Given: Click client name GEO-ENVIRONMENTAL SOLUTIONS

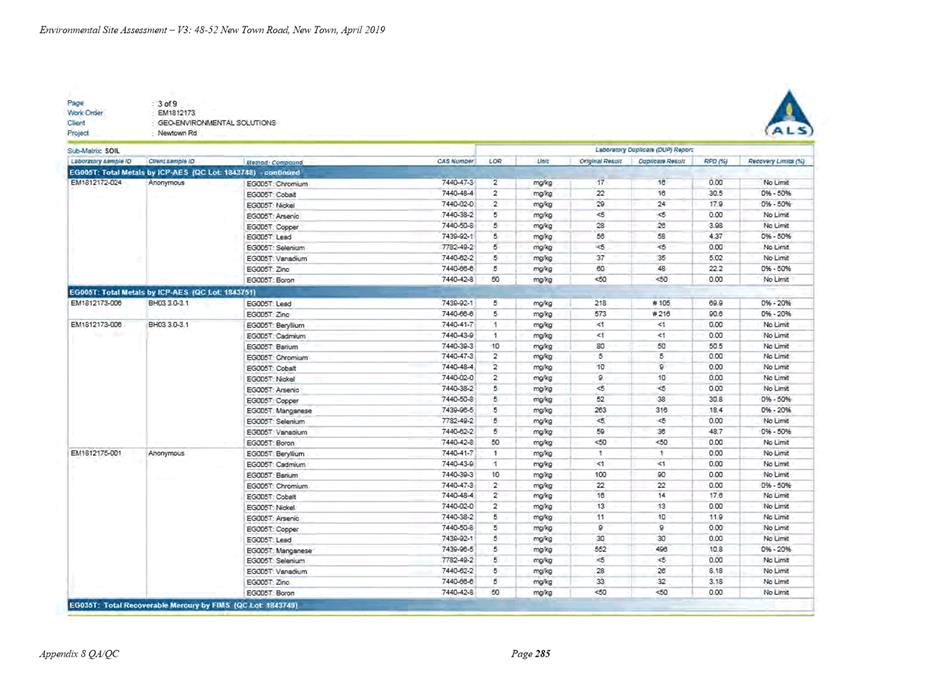Looking at the screenshot, I should pos(217,122).
